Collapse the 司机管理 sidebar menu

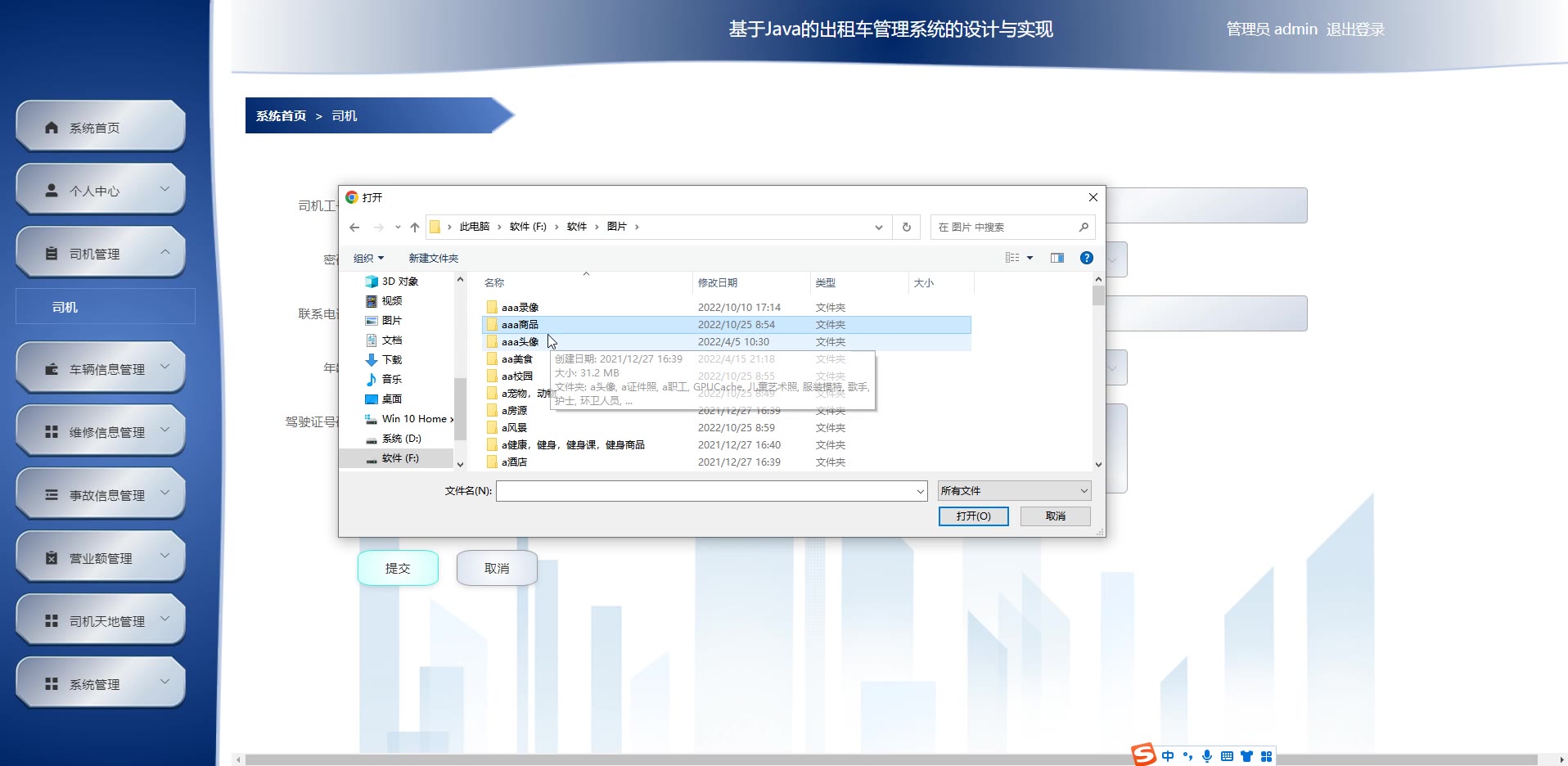165,252
